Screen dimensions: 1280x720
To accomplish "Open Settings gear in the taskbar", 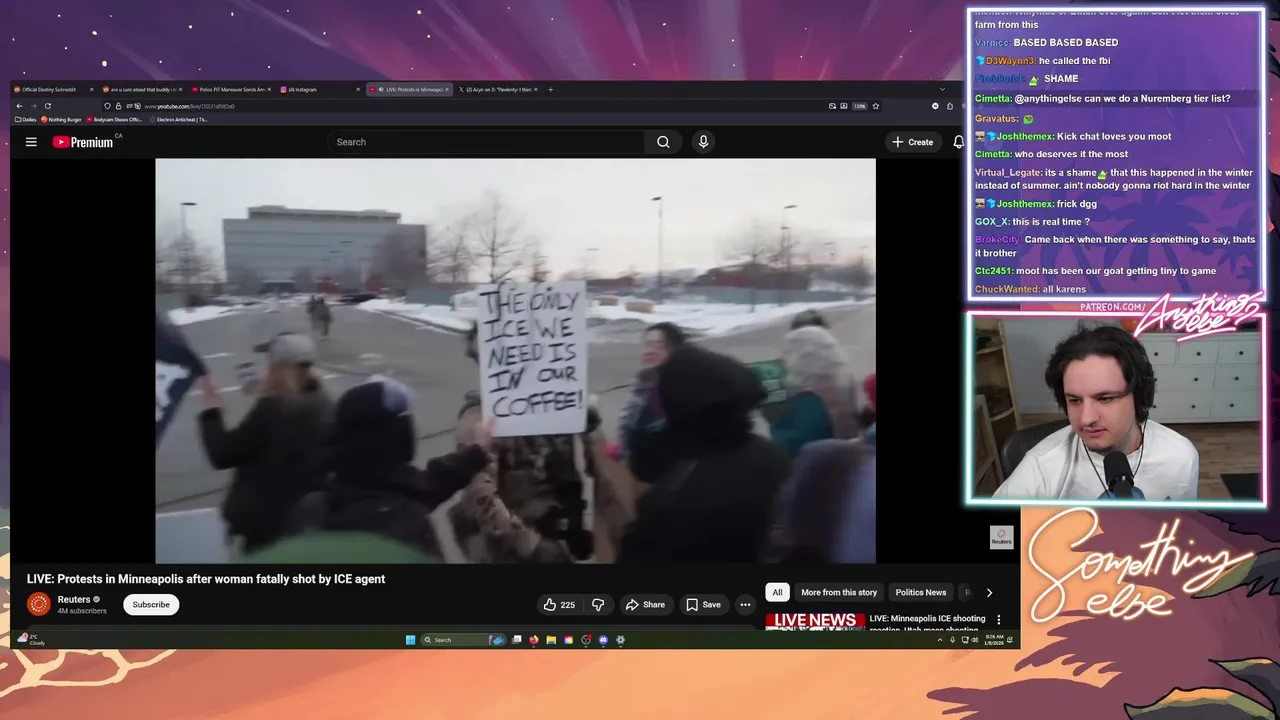I will pos(620,640).
